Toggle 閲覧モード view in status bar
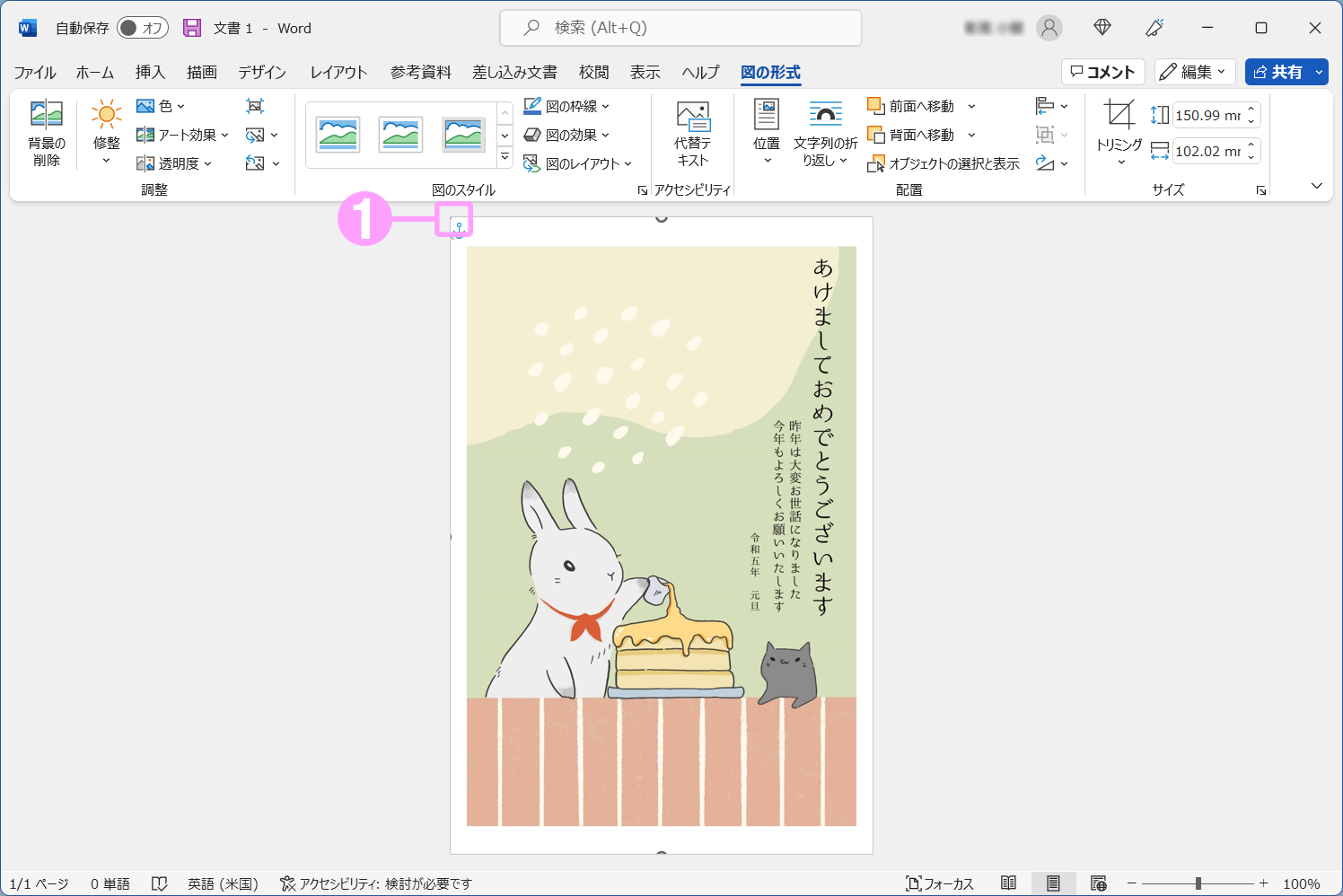The width and height of the screenshot is (1343, 896). (1009, 883)
